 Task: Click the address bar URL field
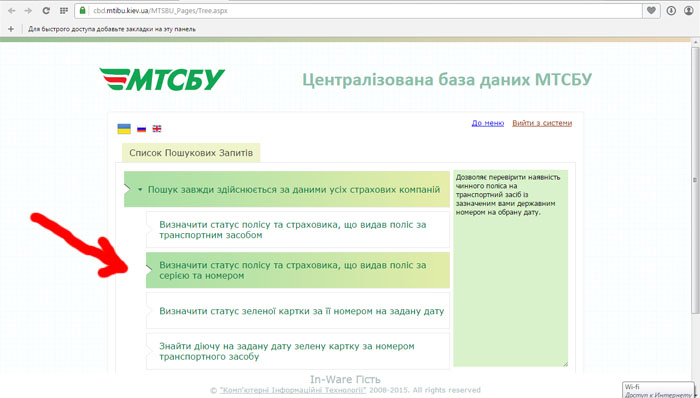click(x=357, y=11)
